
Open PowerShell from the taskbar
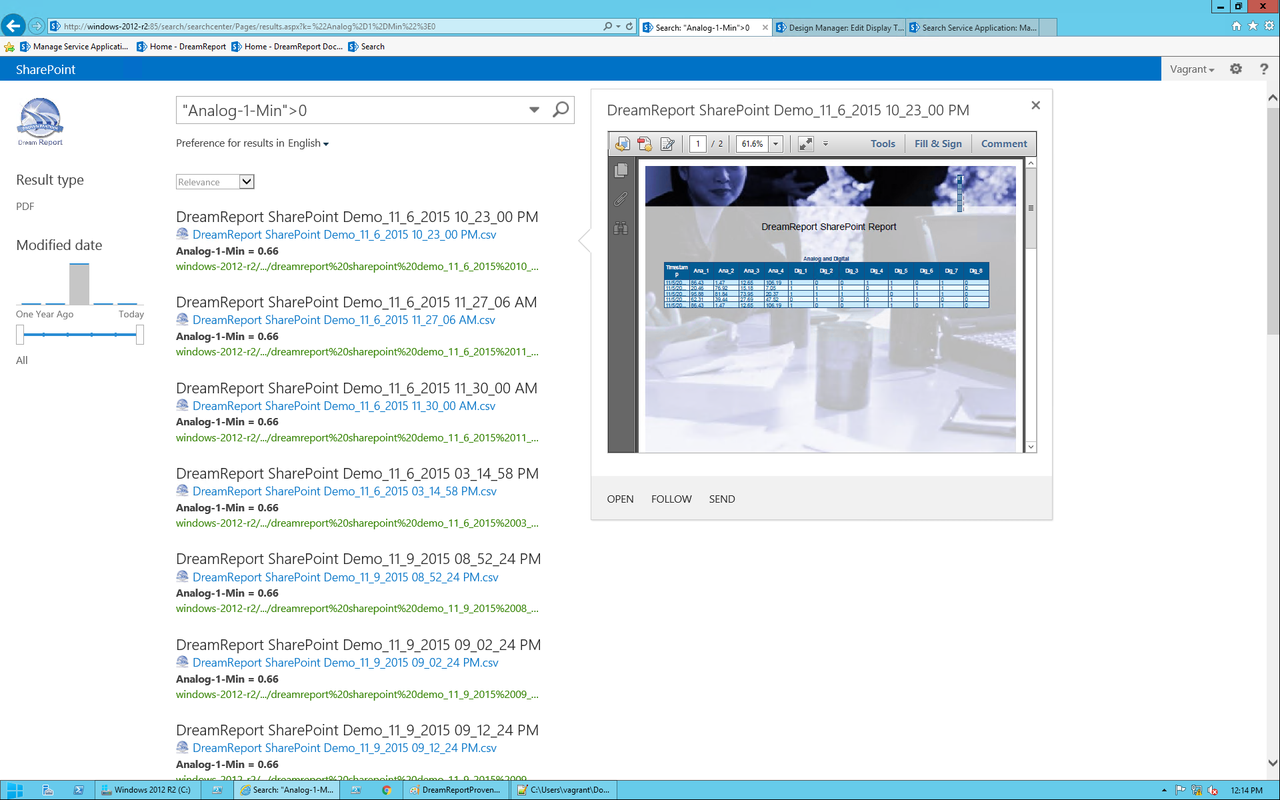coord(78,790)
